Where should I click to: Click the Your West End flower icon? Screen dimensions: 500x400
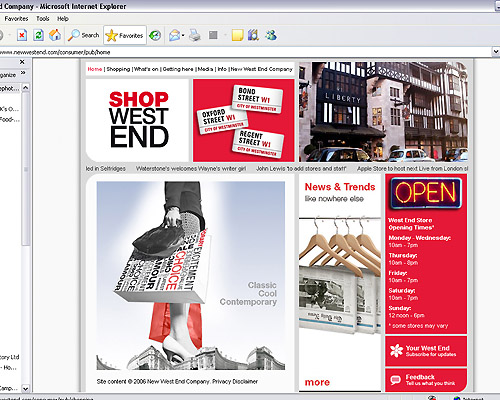click(x=396, y=351)
